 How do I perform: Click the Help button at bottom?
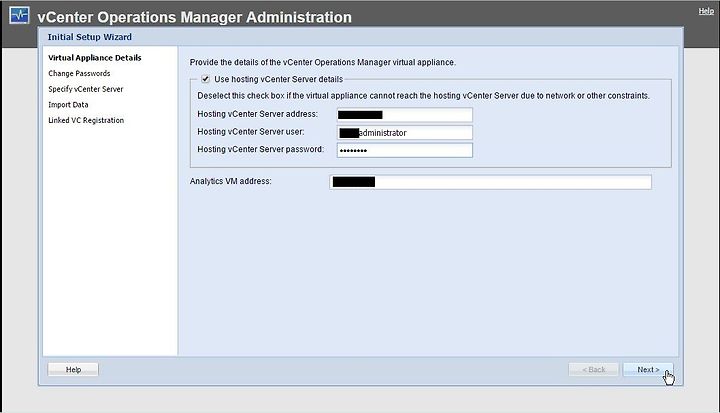(x=73, y=369)
